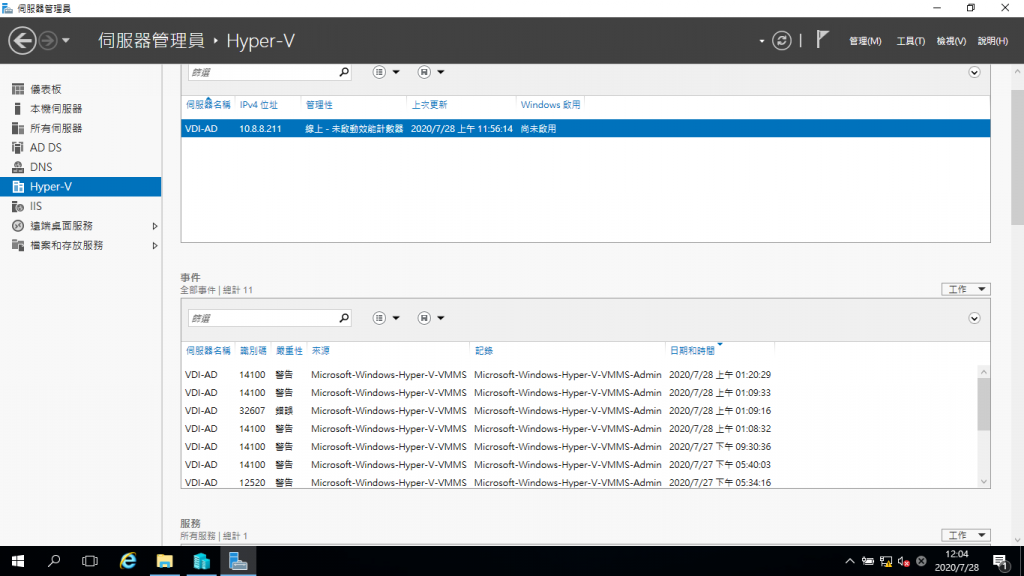Launch Internet Explorer from taskbar
The height and width of the screenshot is (576, 1024).
(128, 561)
